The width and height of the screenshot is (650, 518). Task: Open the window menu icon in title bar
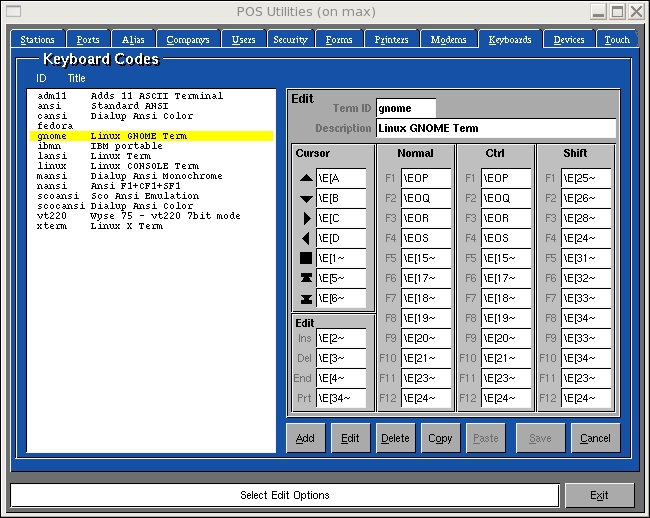pos(13,11)
